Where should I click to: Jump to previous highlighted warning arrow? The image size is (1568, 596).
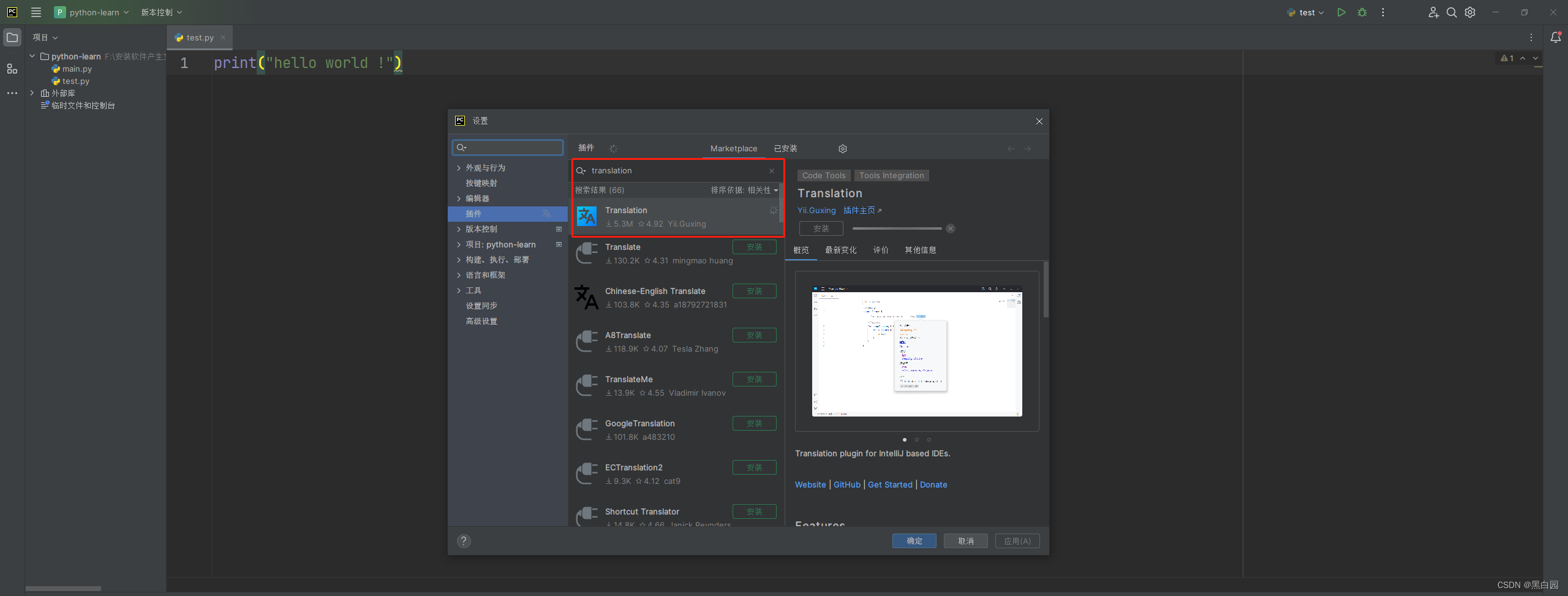point(1523,58)
